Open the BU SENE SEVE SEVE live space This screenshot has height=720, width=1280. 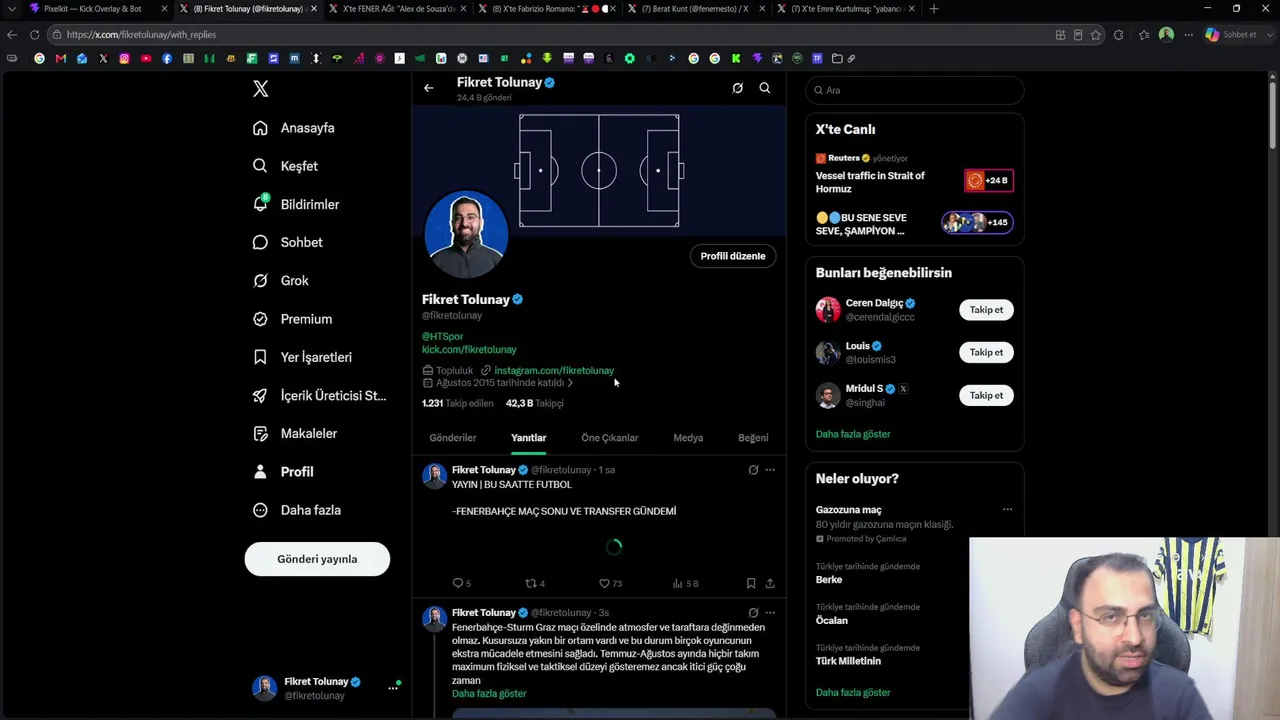(x=914, y=223)
